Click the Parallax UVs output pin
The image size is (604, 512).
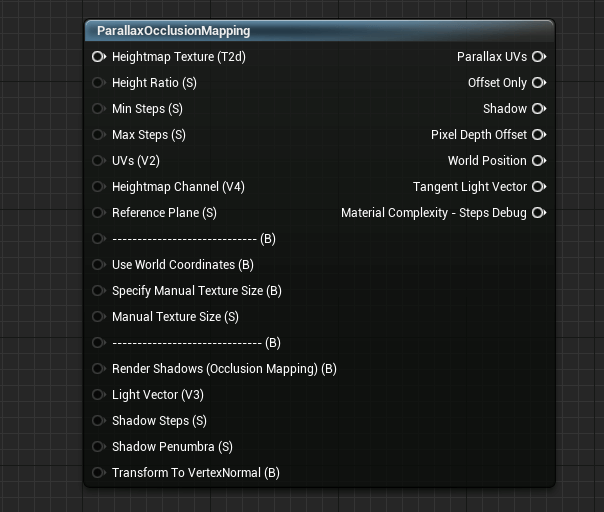pos(538,57)
